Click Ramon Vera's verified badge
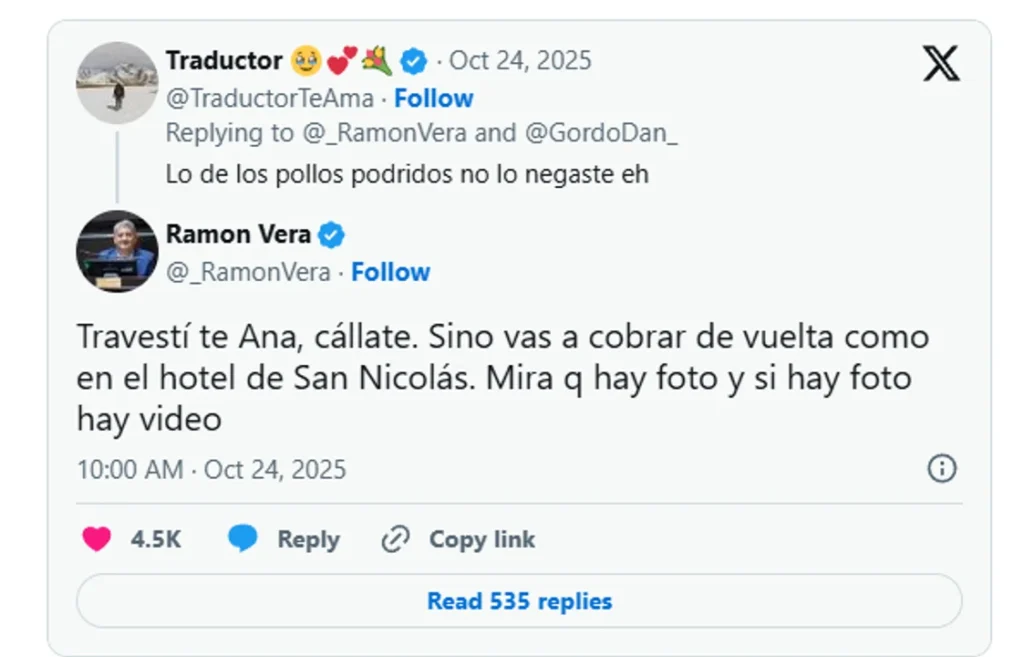1024x657 pixels. tap(331, 236)
